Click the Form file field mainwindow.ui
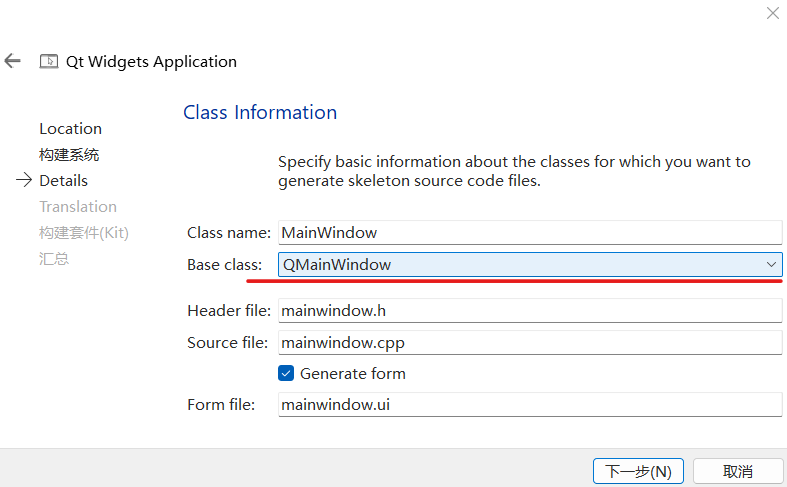 (530, 405)
